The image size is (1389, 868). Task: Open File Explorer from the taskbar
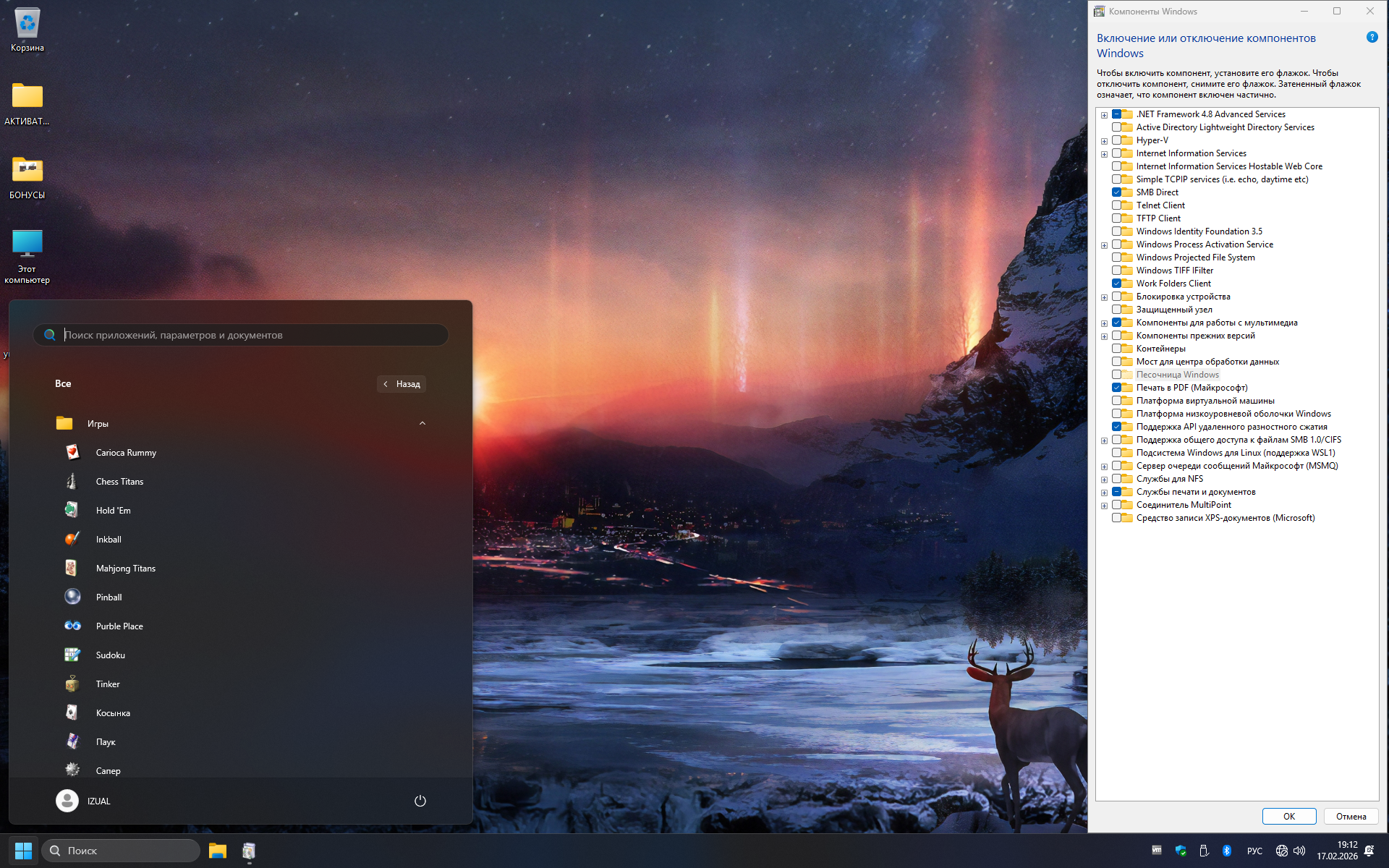click(x=218, y=851)
